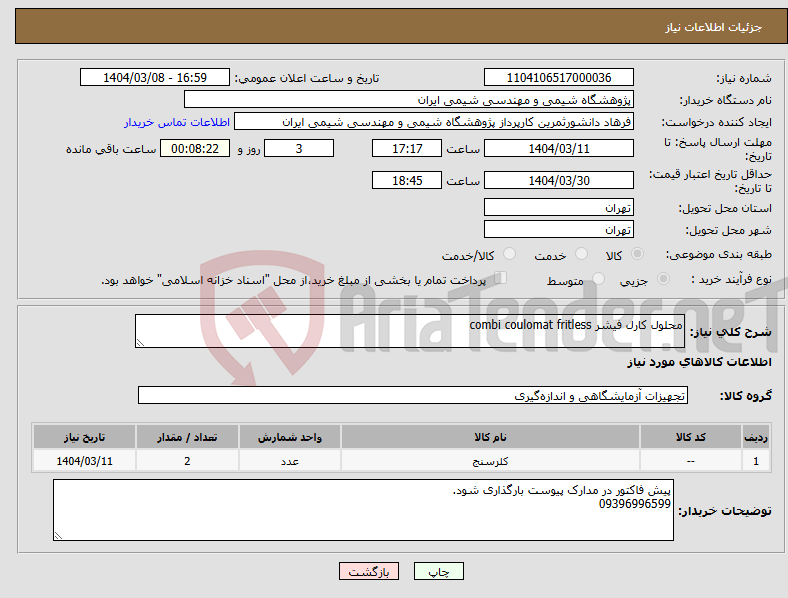
Task: Click the واحد شمارش column header
Action: [289, 437]
